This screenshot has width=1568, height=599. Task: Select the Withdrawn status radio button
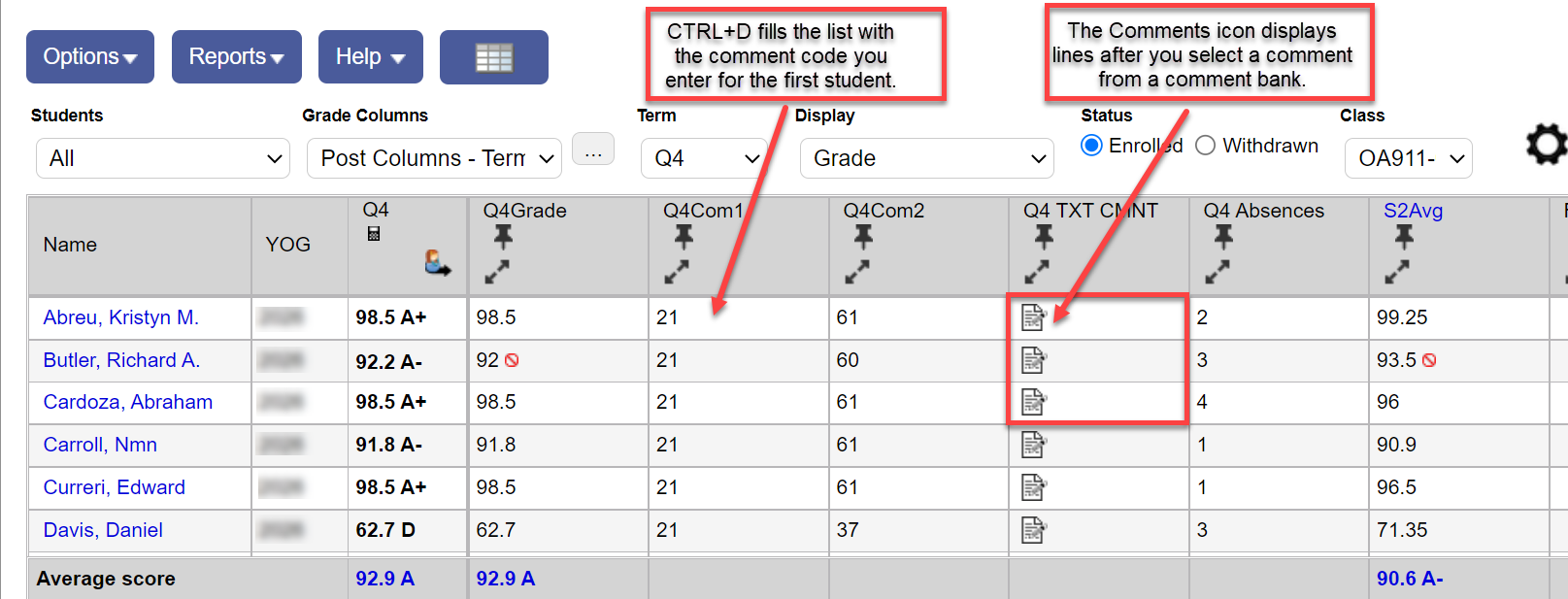tap(1206, 145)
